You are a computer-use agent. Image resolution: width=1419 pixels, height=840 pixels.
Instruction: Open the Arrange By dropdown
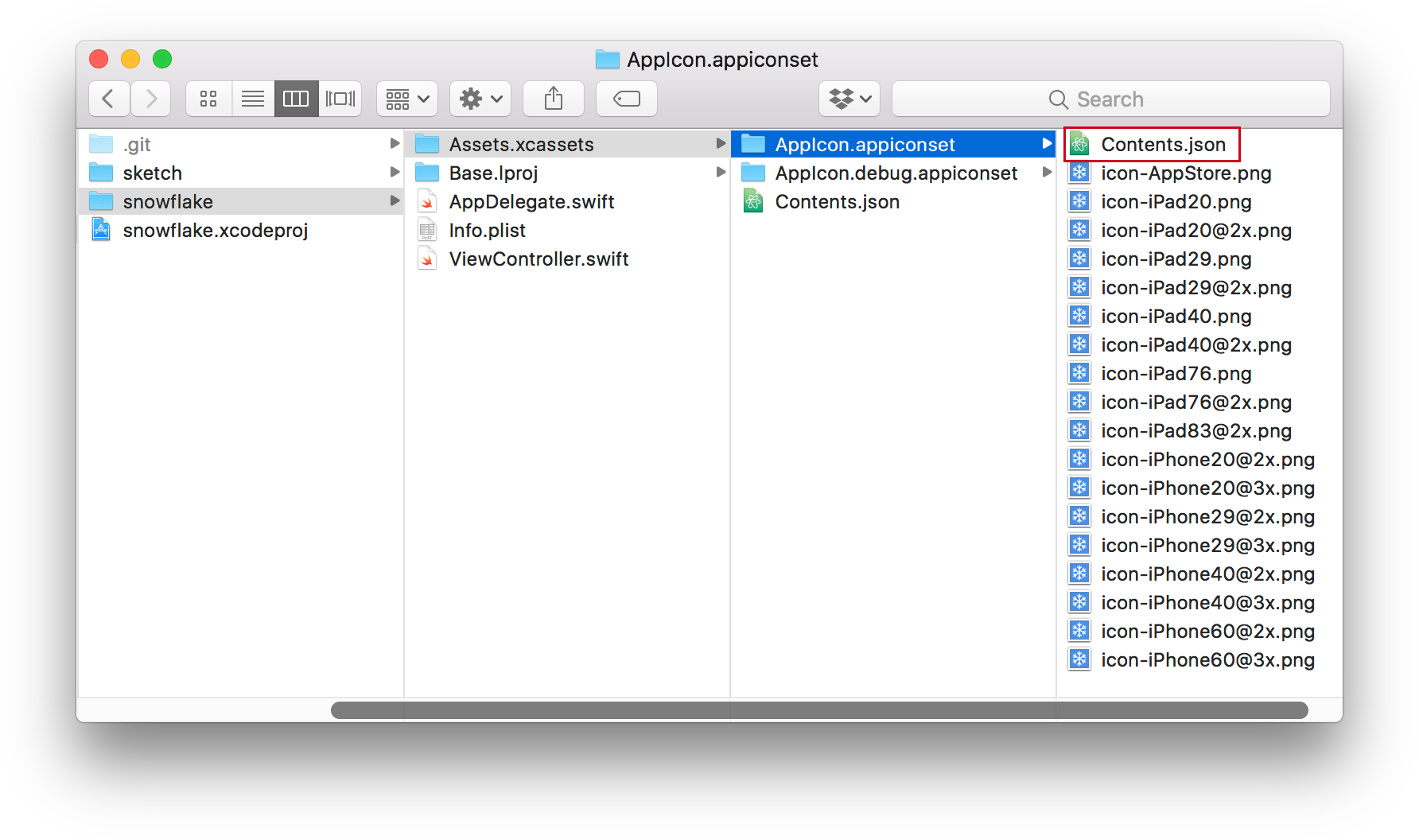pyautogui.click(x=406, y=99)
